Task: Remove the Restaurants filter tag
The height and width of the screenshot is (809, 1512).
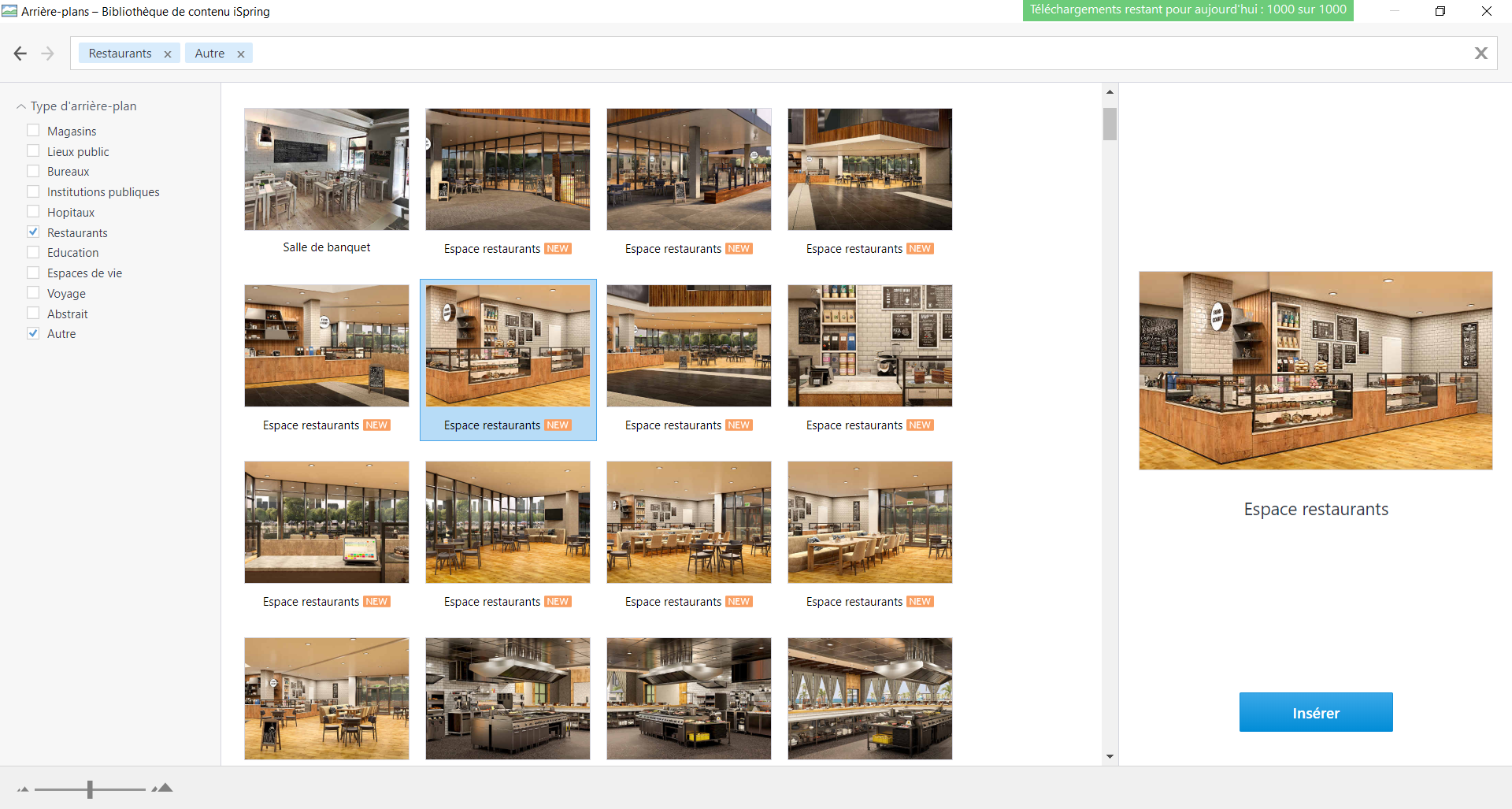Action: click(168, 54)
